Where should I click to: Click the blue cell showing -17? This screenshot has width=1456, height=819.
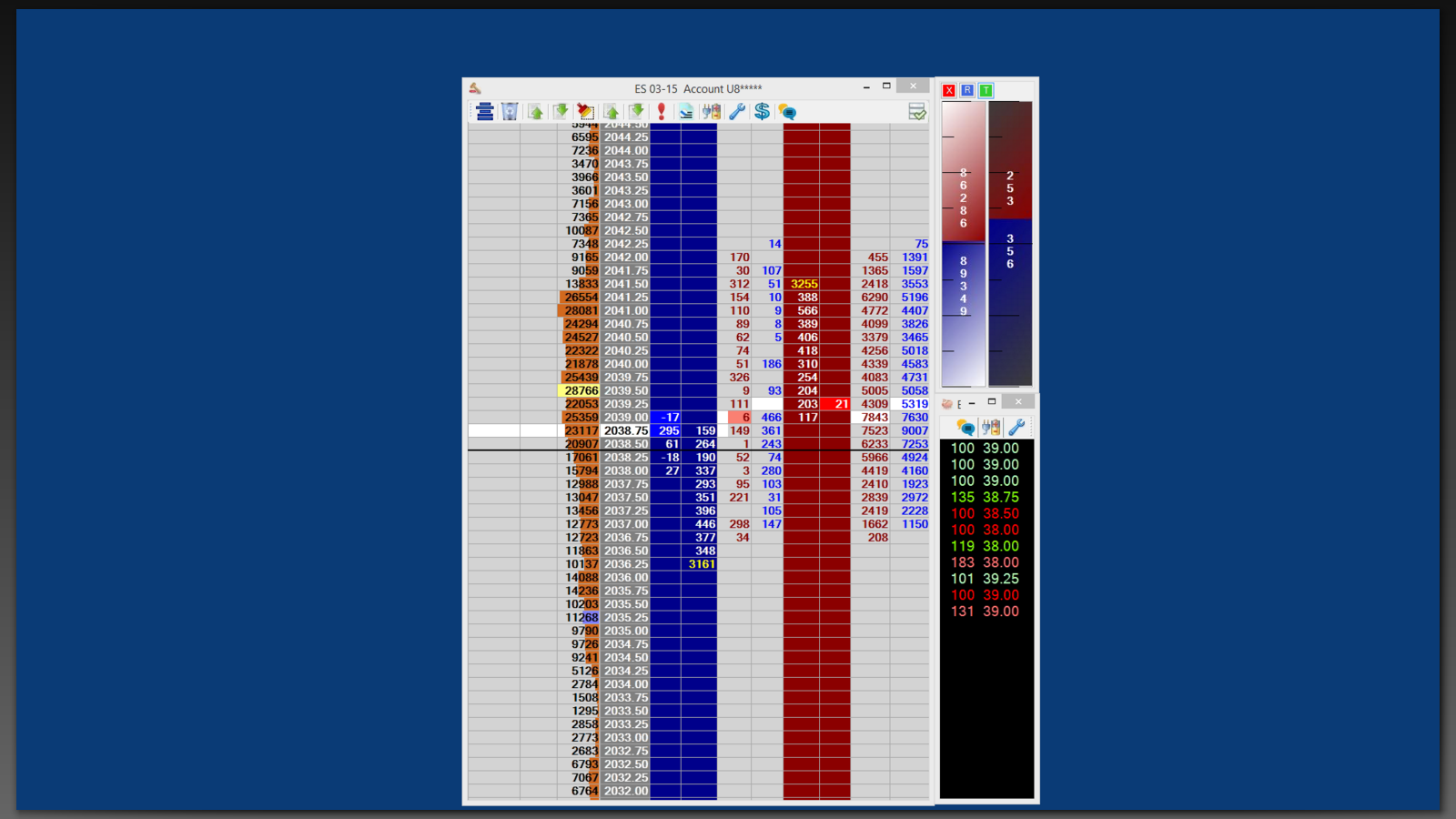coord(665,418)
